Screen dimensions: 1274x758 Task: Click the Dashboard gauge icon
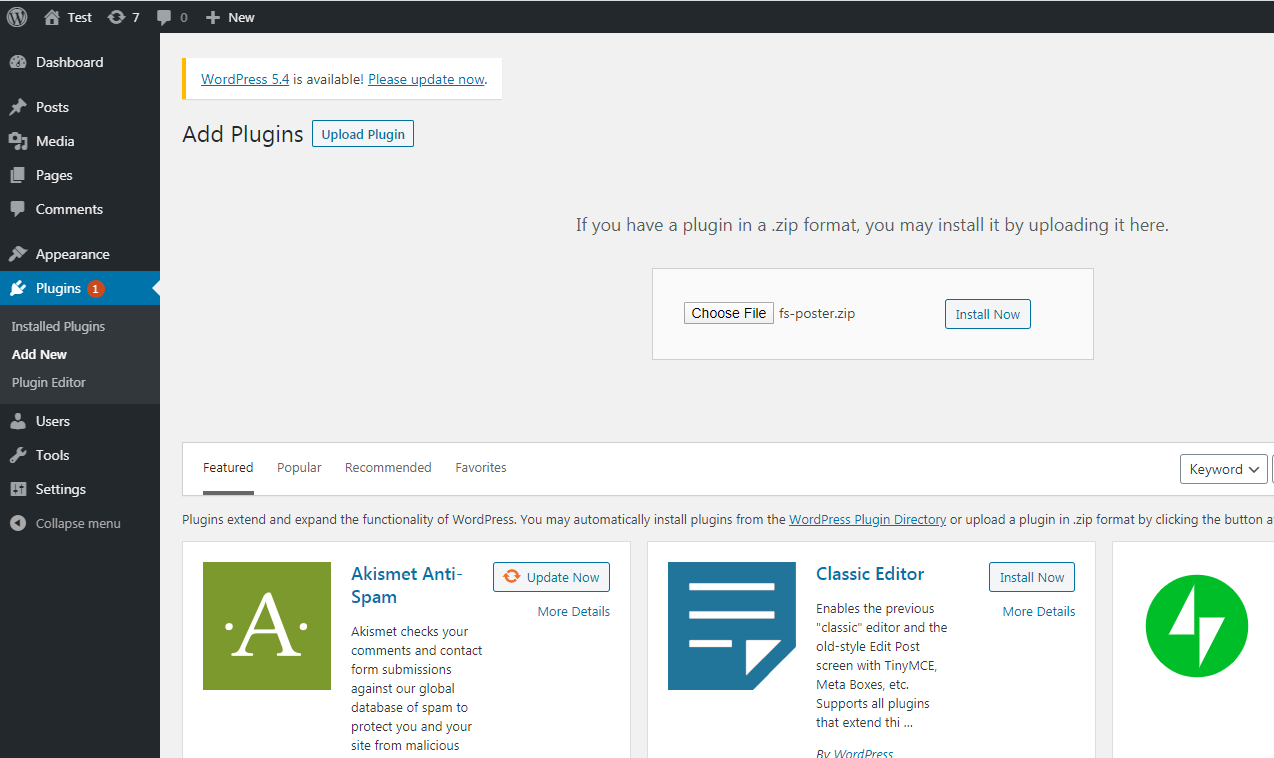[x=18, y=62]
